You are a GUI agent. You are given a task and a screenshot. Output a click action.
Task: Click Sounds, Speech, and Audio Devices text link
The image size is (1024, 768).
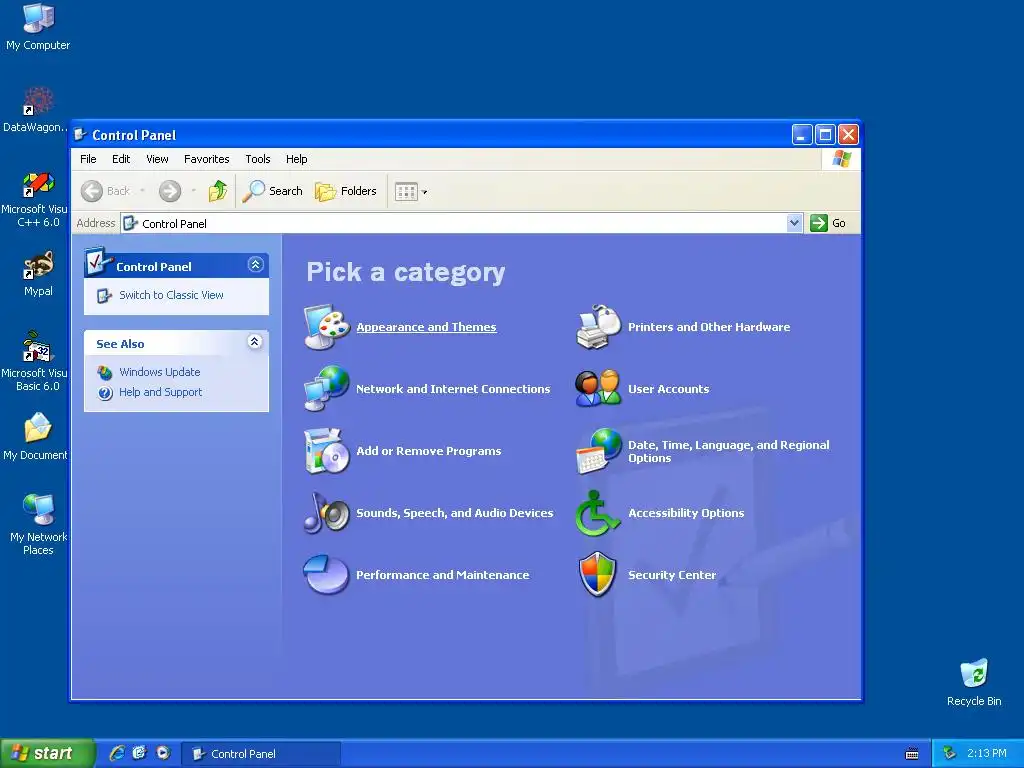pyautogui.click(x=455, y=513)
